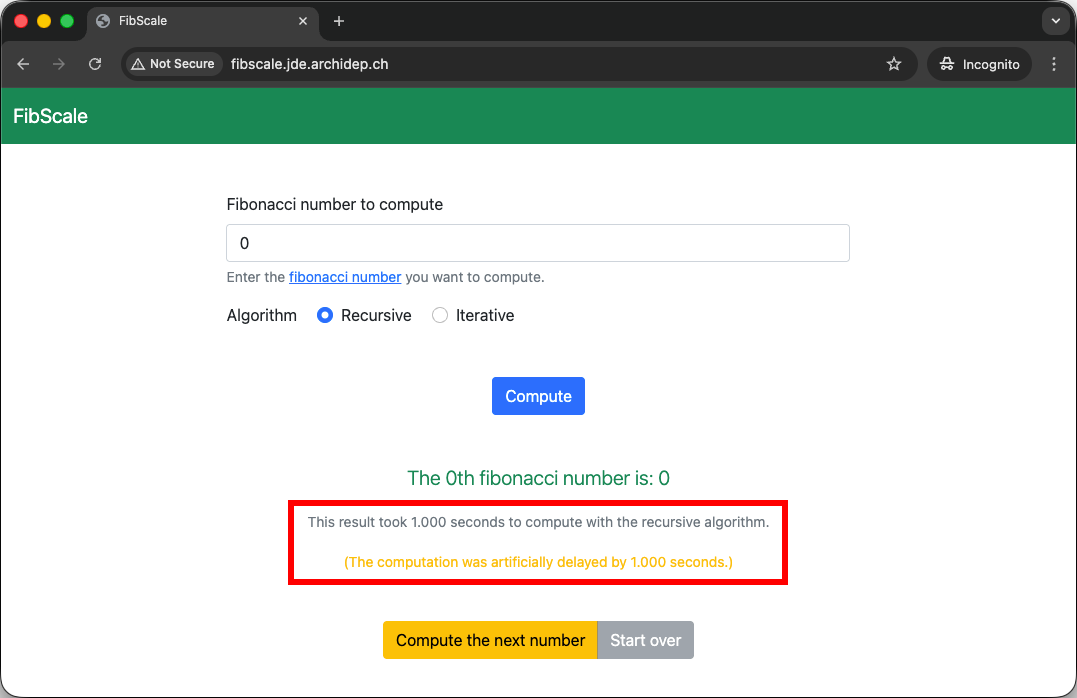Close the FibScale tab

click(304, 21)
